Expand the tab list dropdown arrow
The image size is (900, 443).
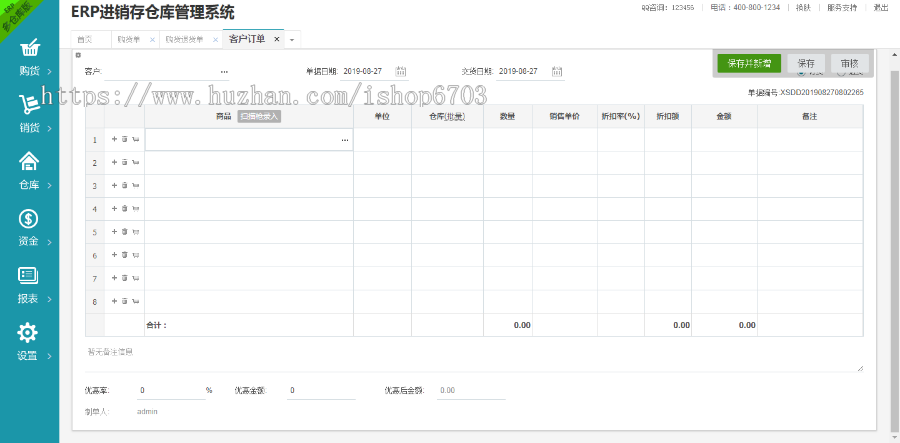coord(293,40)
